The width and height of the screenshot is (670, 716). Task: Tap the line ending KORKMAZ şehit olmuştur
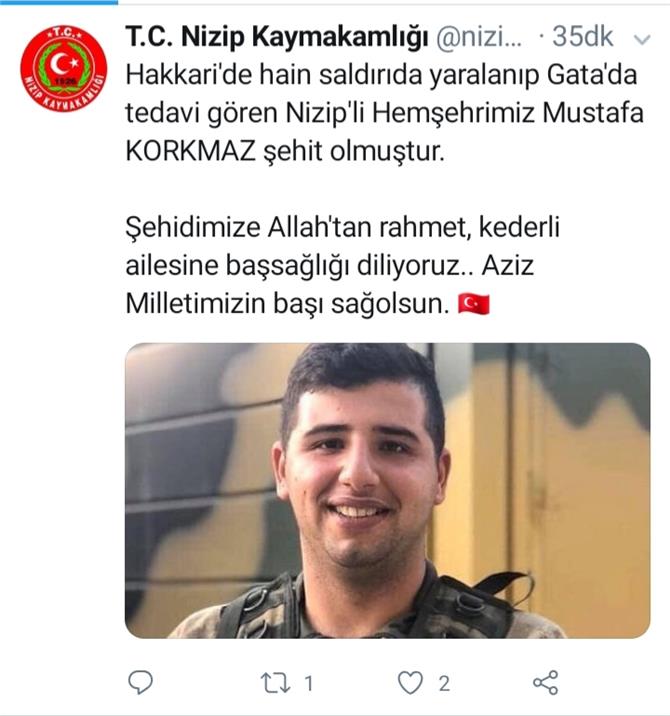(285, 151)
